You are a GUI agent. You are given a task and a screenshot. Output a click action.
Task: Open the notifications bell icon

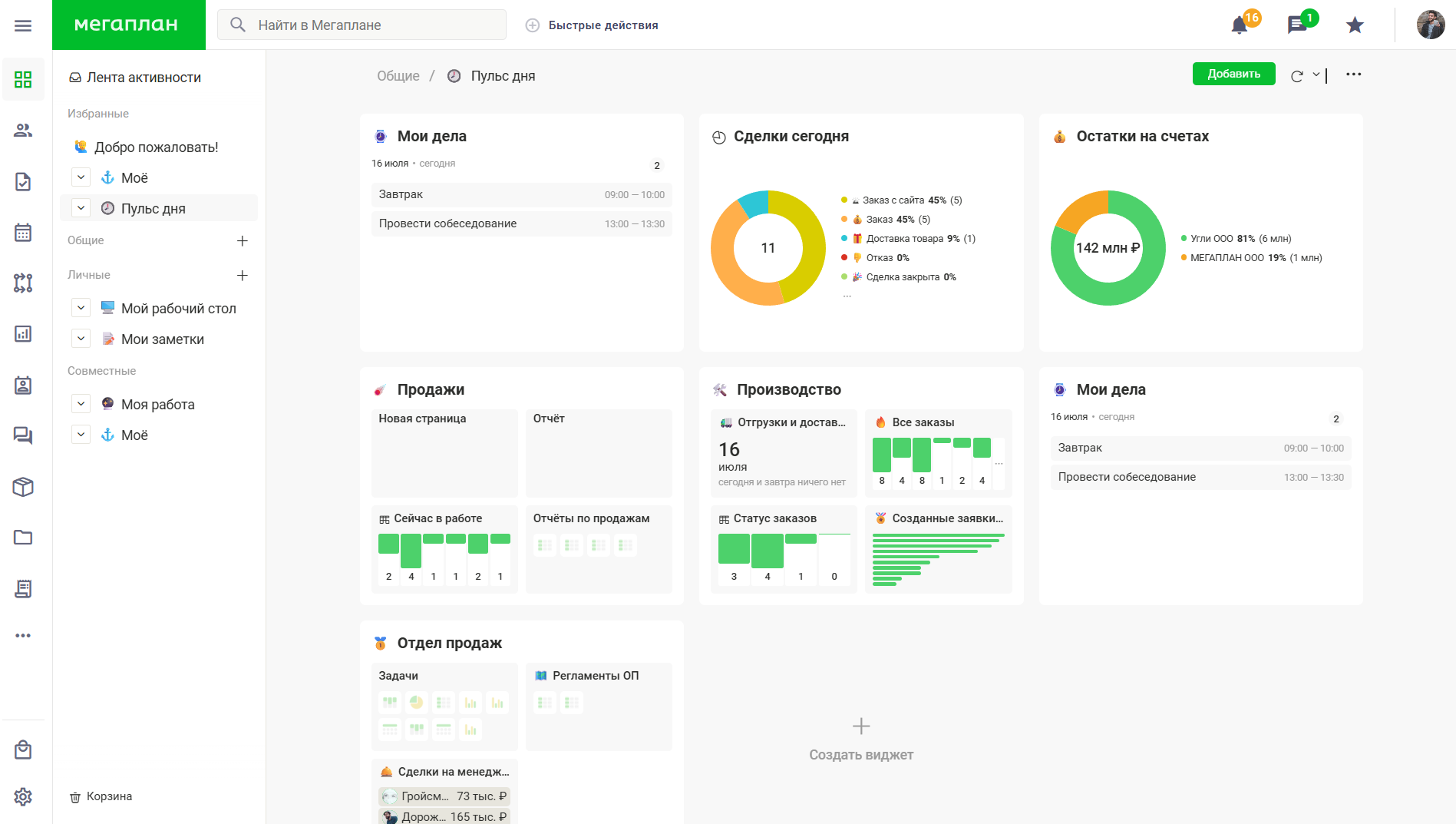tap(1239, 25)
